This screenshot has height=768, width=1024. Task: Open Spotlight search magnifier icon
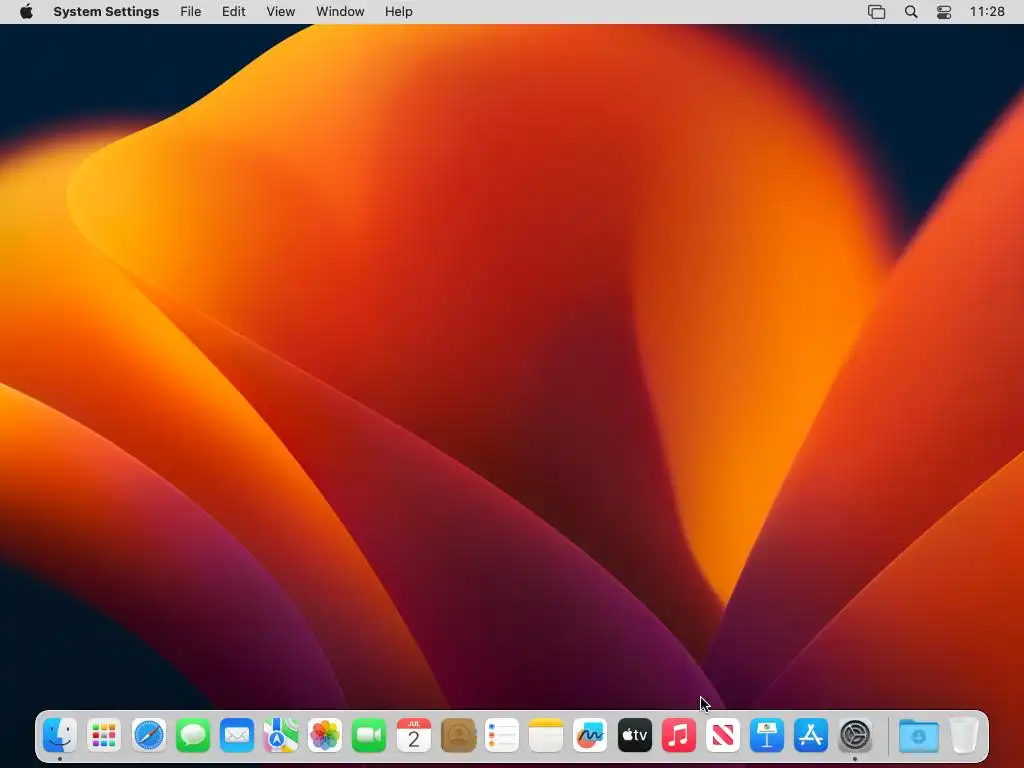point(911,12)
